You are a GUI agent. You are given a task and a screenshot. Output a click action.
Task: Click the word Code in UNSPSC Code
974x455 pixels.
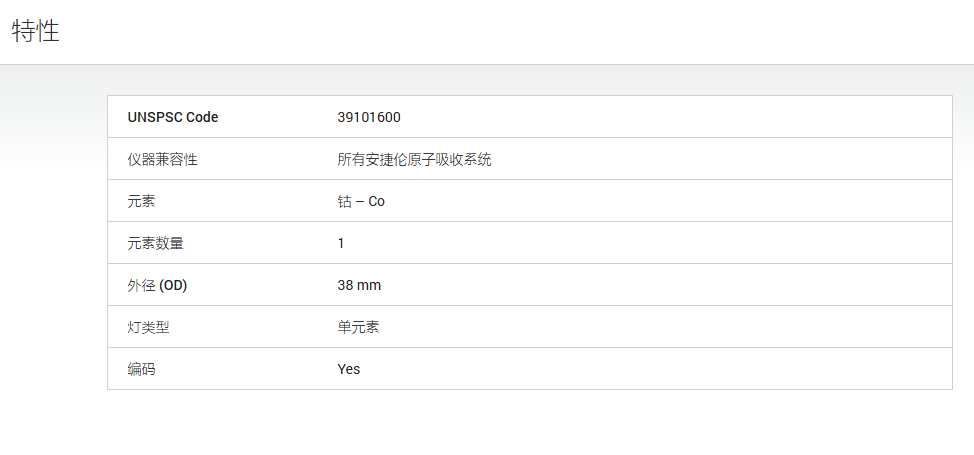coord(203,117)
